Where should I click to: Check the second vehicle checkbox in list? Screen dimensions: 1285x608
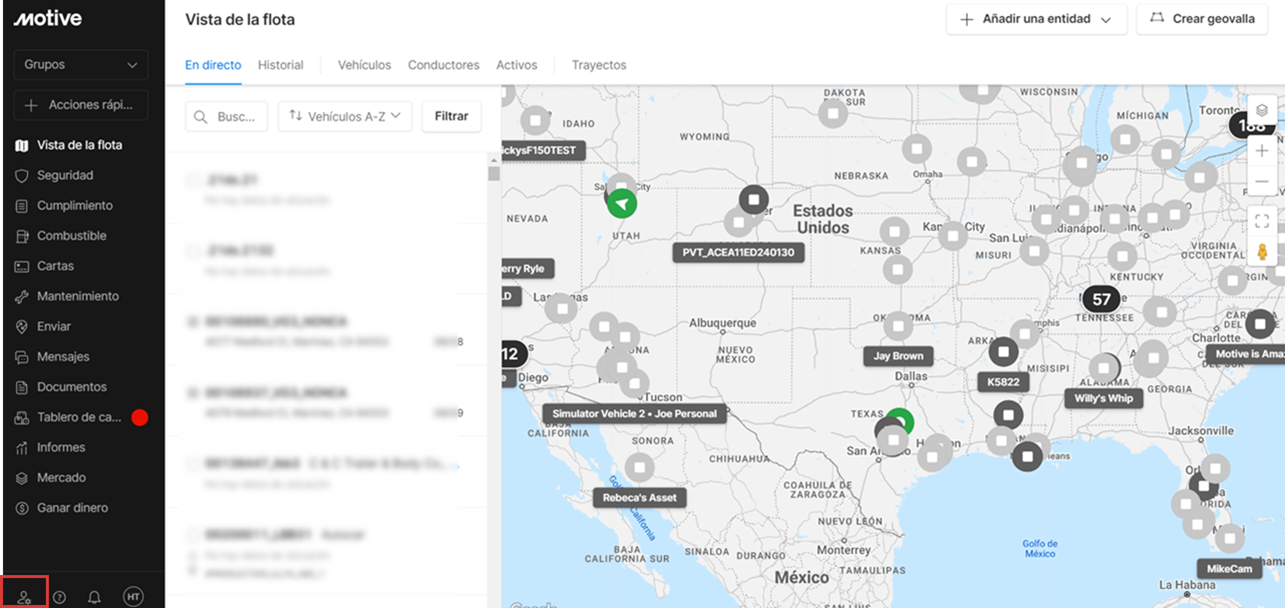192,251
